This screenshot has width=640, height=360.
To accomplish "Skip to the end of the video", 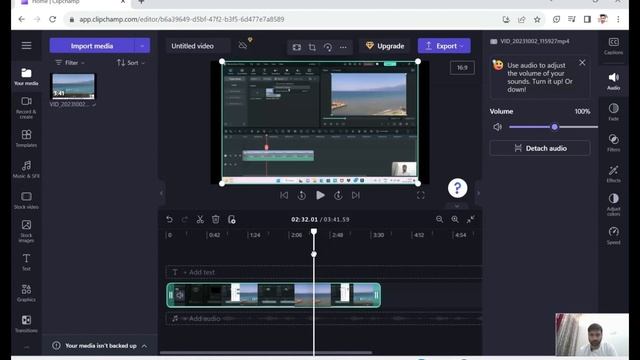I will (356, 196).
